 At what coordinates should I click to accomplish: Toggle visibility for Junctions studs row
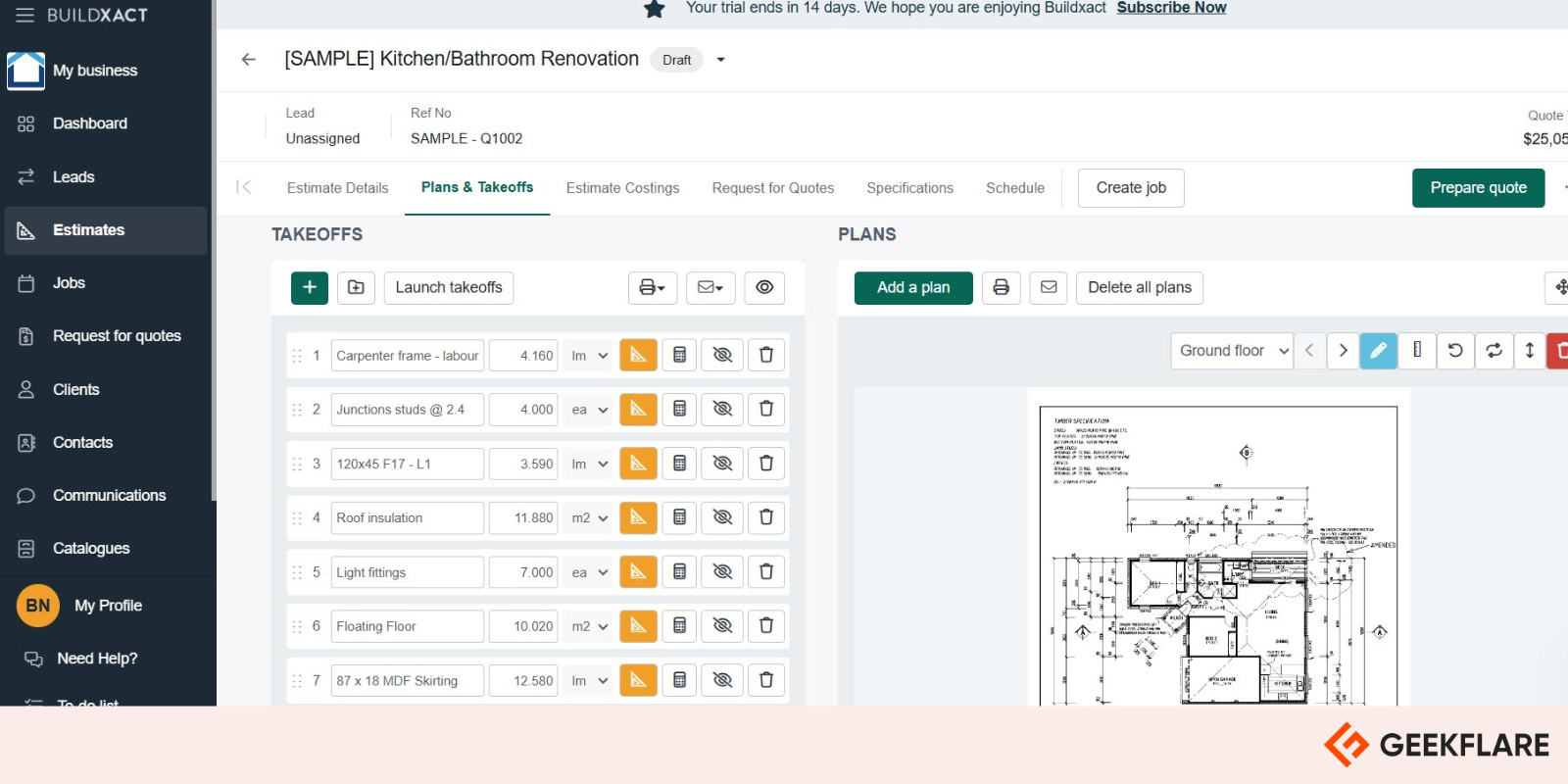[722, 409]
